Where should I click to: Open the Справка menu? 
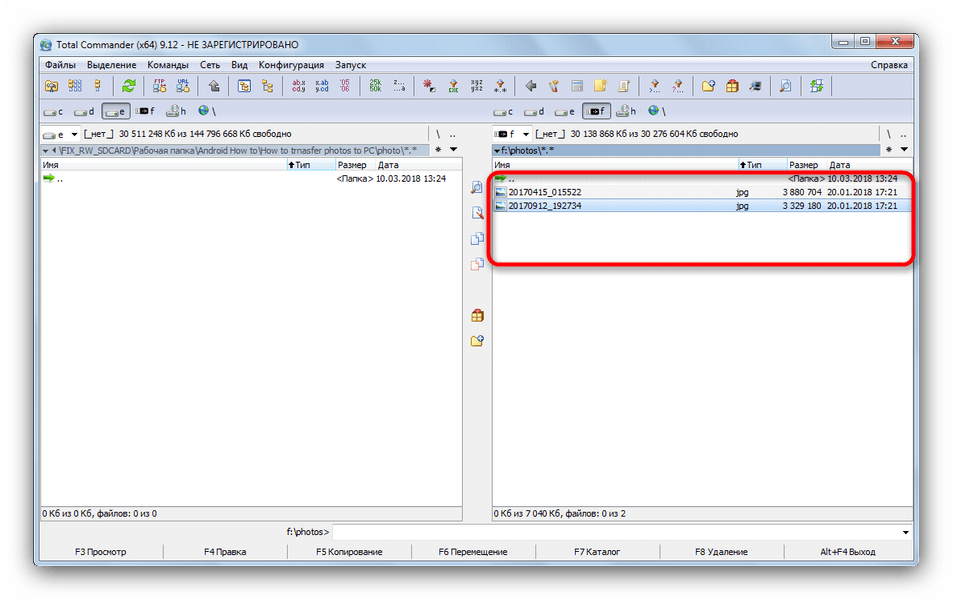pyautogui.click(x=889, y=65)
